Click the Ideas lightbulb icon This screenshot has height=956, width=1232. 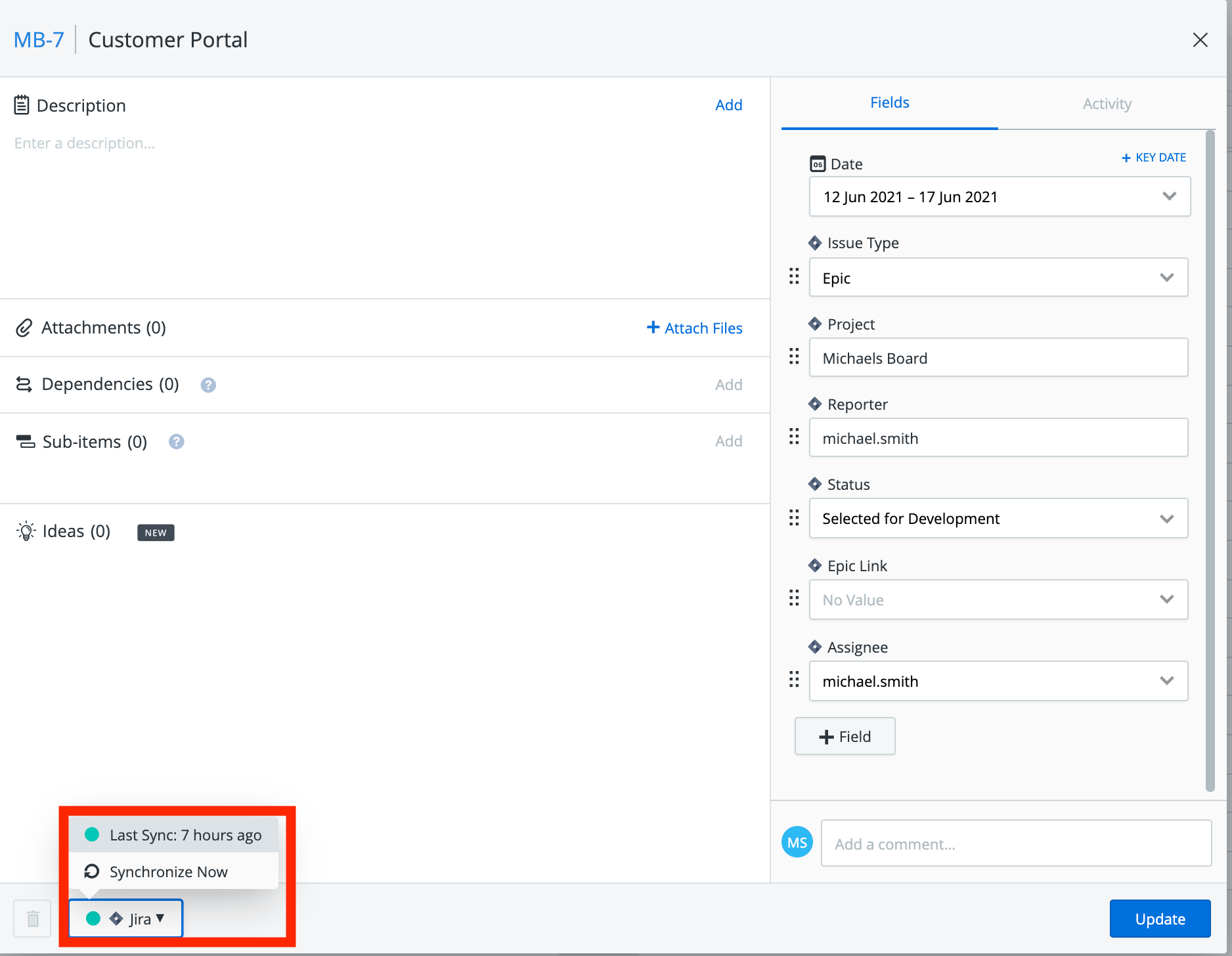coord(26,531)
